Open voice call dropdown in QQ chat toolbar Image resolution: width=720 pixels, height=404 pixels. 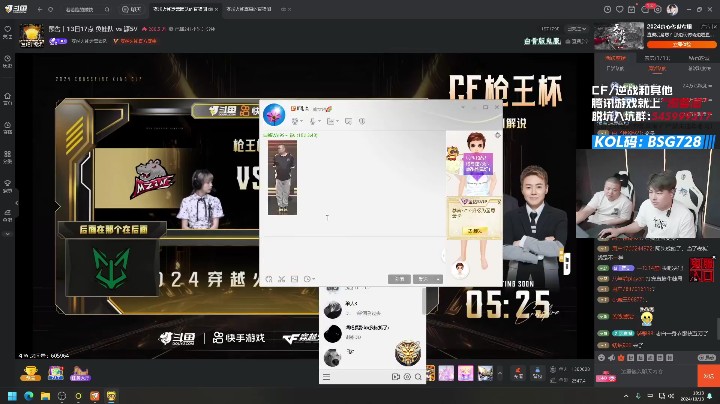click(x=314, y=121)
